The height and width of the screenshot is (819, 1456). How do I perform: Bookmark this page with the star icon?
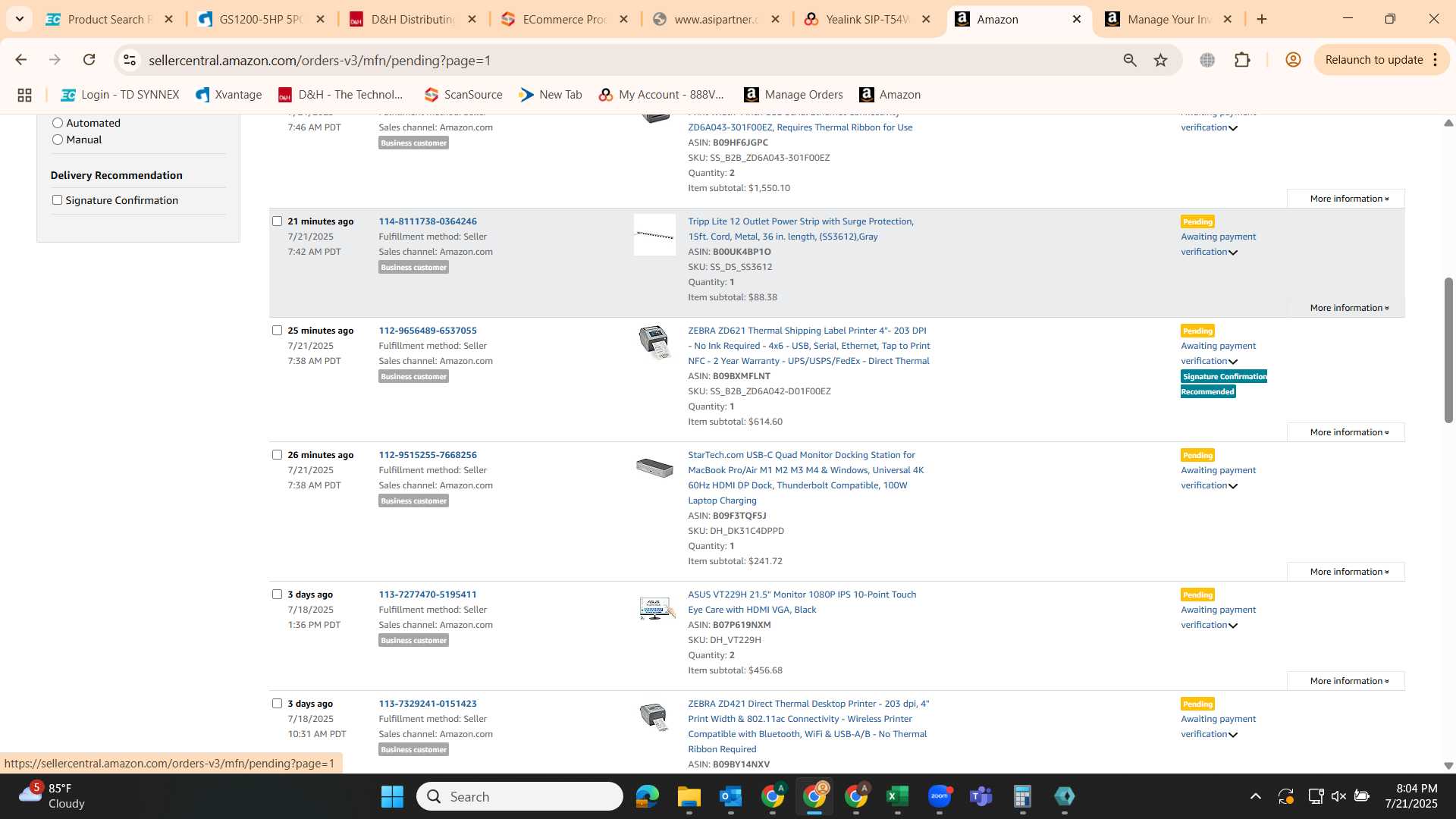pos(1160,60)
